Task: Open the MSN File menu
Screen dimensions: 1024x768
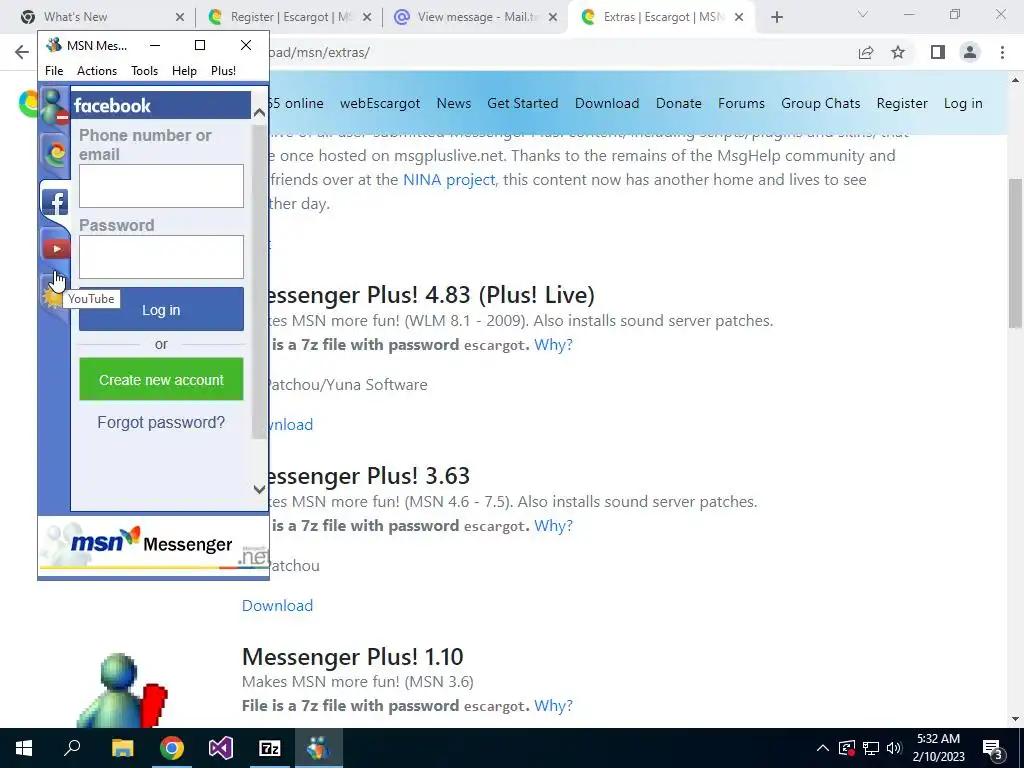Action: pos(54,71)
